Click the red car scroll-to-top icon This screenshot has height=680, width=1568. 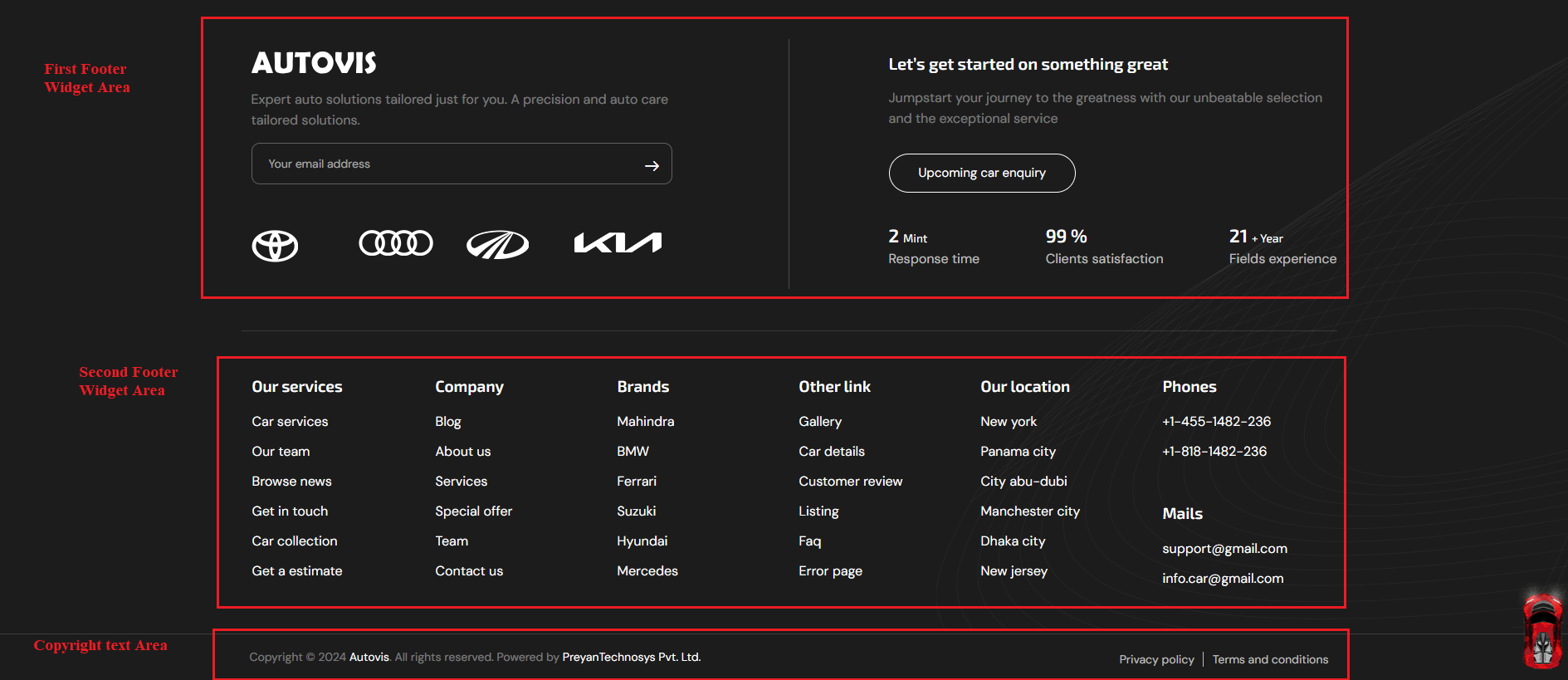pyautogui.click(x=1543, y=631)
